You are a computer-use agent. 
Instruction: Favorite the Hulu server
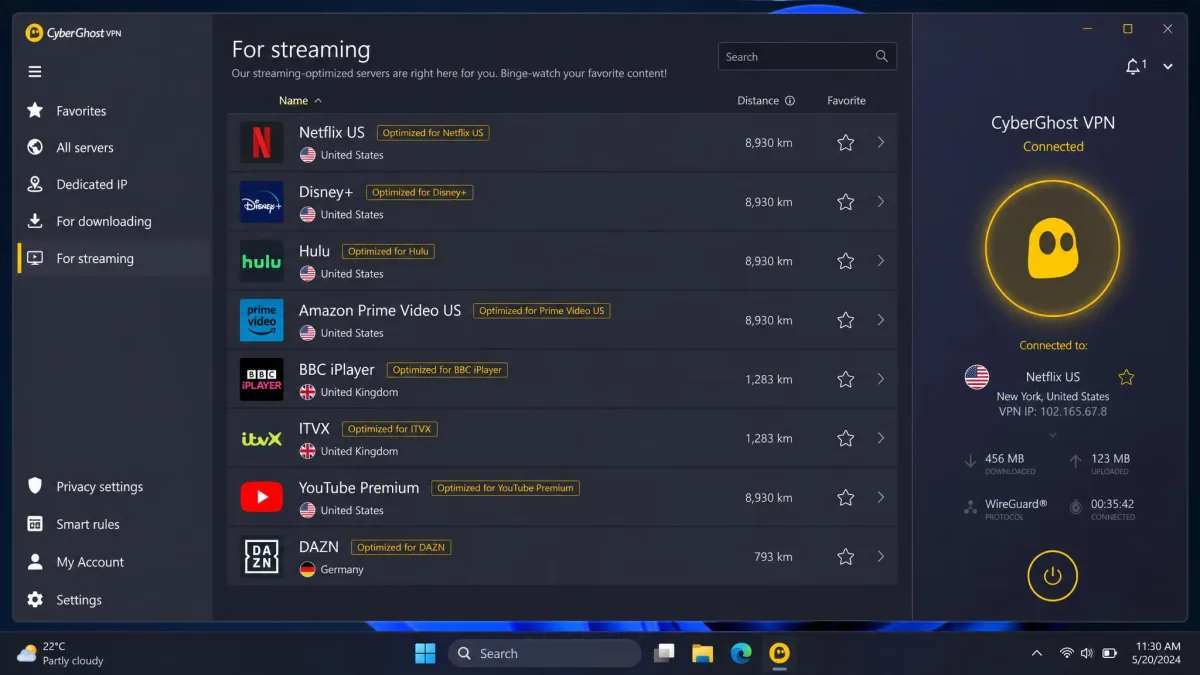(x=846, y=261)
